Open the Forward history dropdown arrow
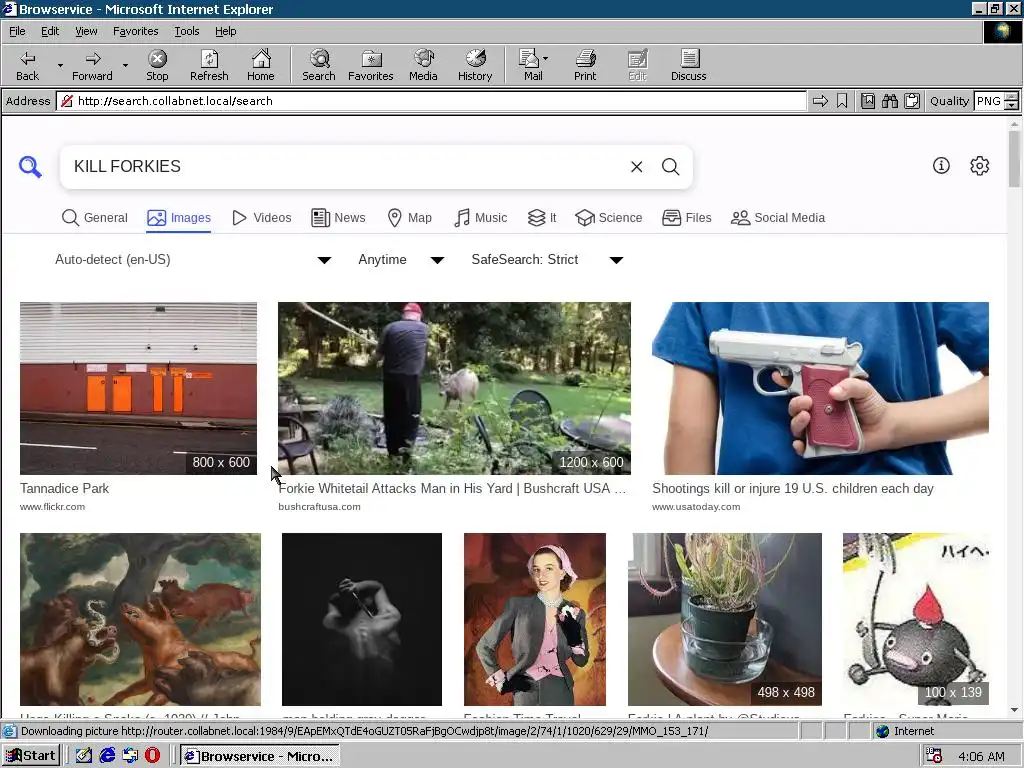The width and height of the screenshot is (1024, 768). pos(125,65)
